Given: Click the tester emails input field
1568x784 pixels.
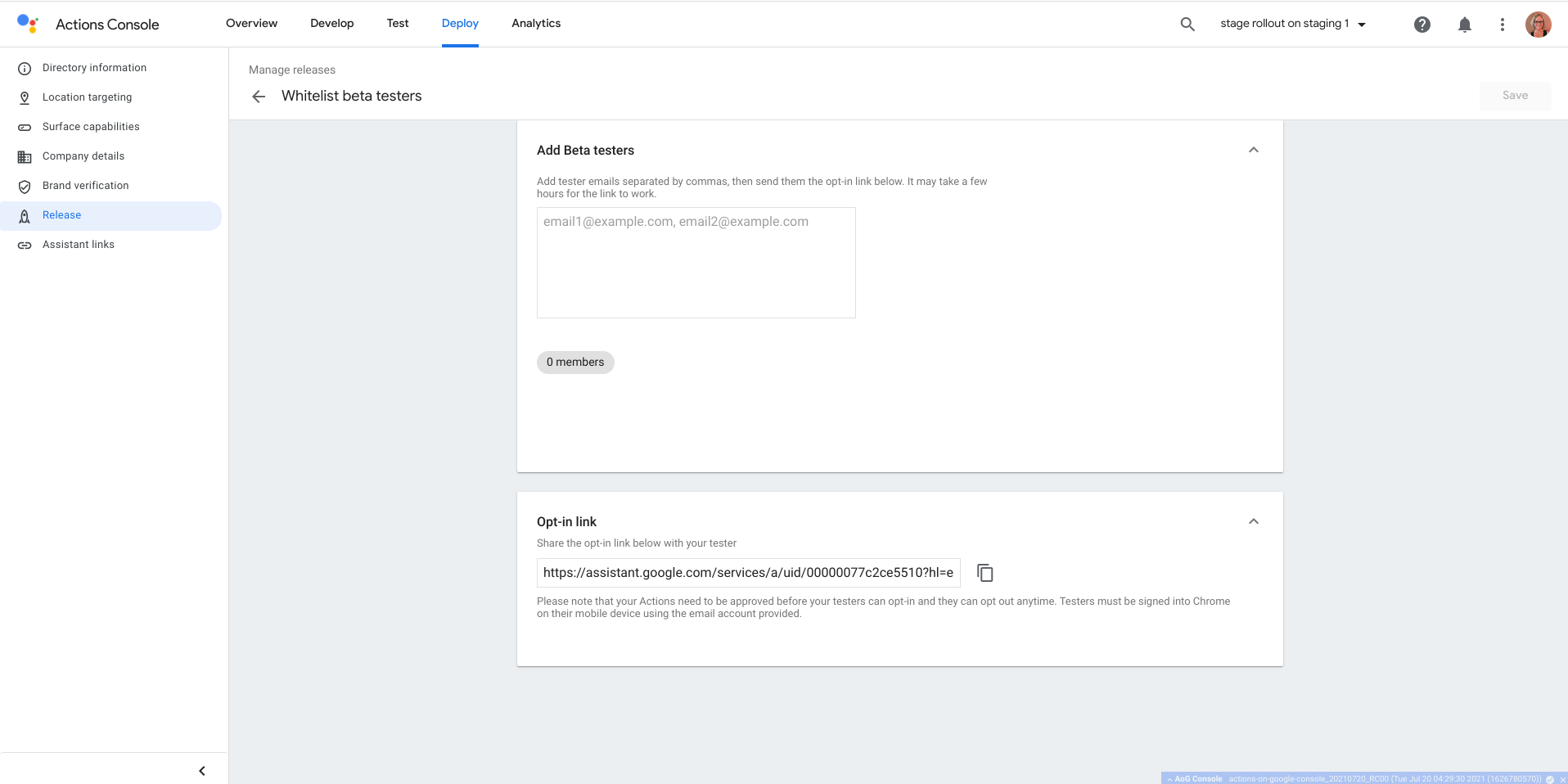Looking at the screenshot, I should click(695, 262).
